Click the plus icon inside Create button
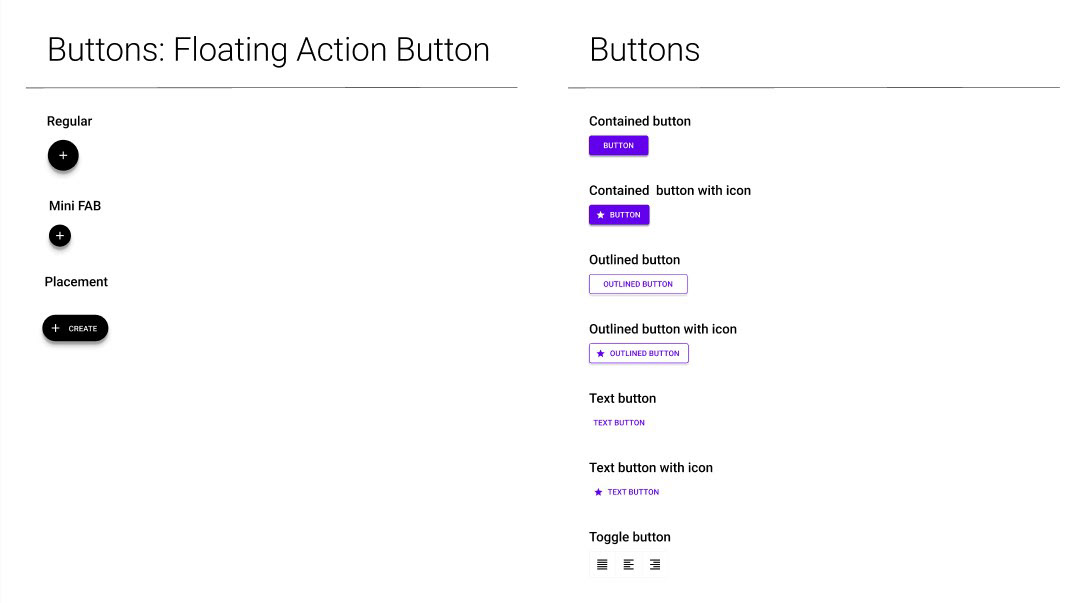1084x603 pixels. [55, 328]
